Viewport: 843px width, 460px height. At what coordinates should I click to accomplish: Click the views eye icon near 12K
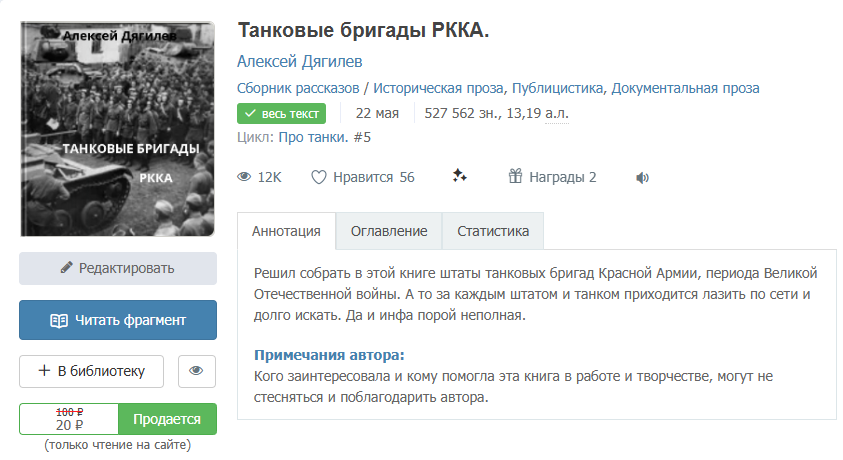click(x=243, y=177)
